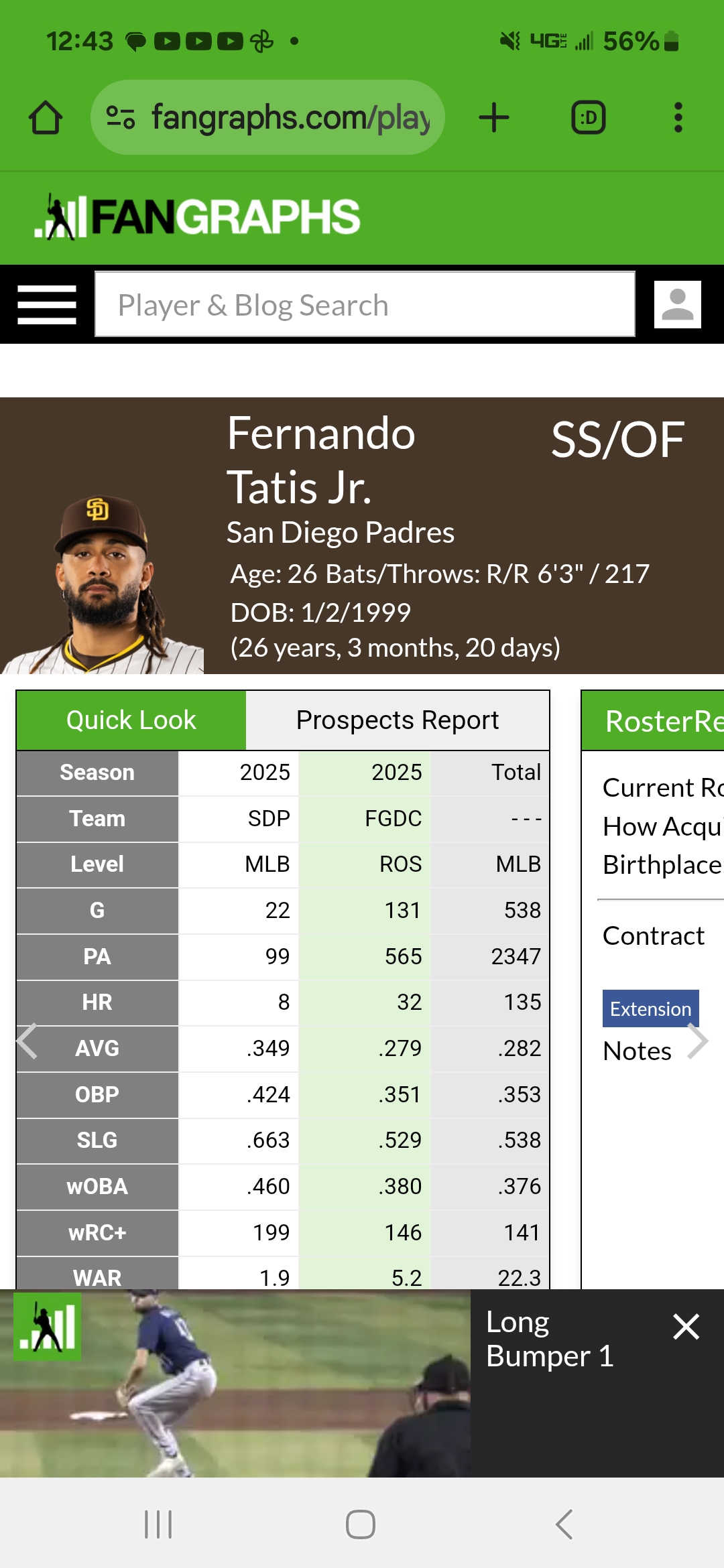The image size is (724, 1568).
Task: Show previous panel with left chevron
Action: click(x=27, y=1041)
